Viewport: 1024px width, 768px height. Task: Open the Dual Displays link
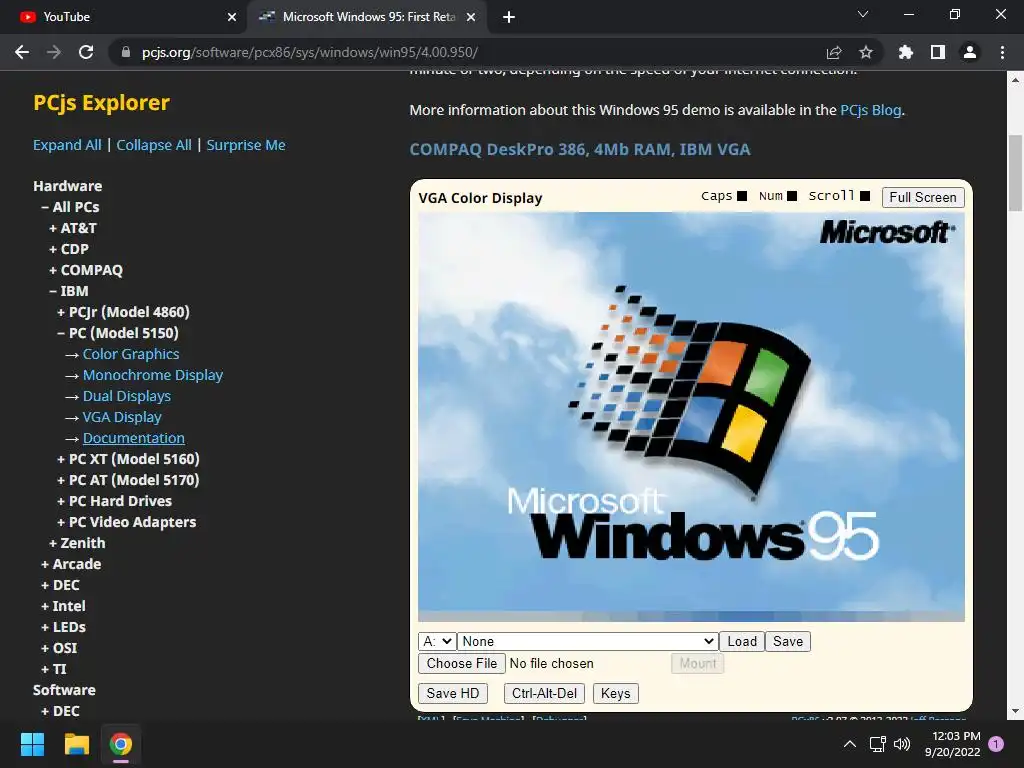pos(127,396)
